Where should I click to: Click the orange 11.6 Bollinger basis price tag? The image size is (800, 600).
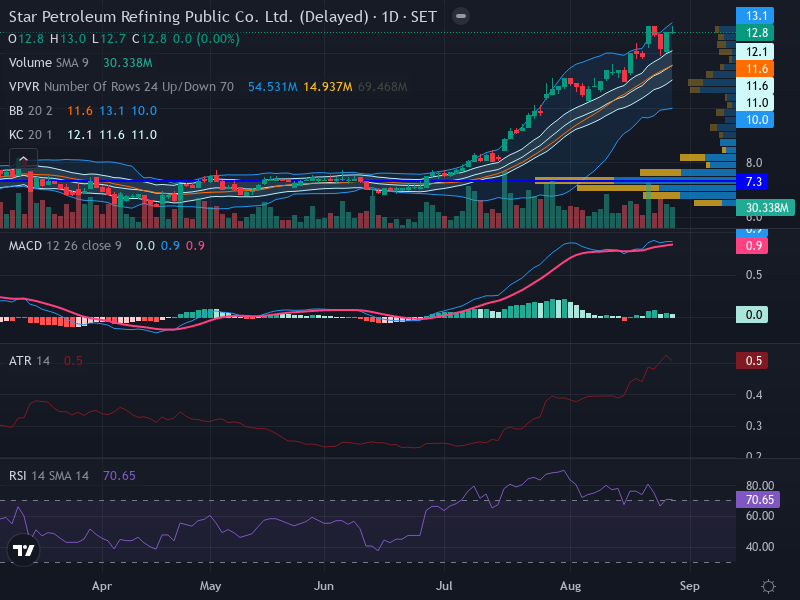(x=755, y=68)
